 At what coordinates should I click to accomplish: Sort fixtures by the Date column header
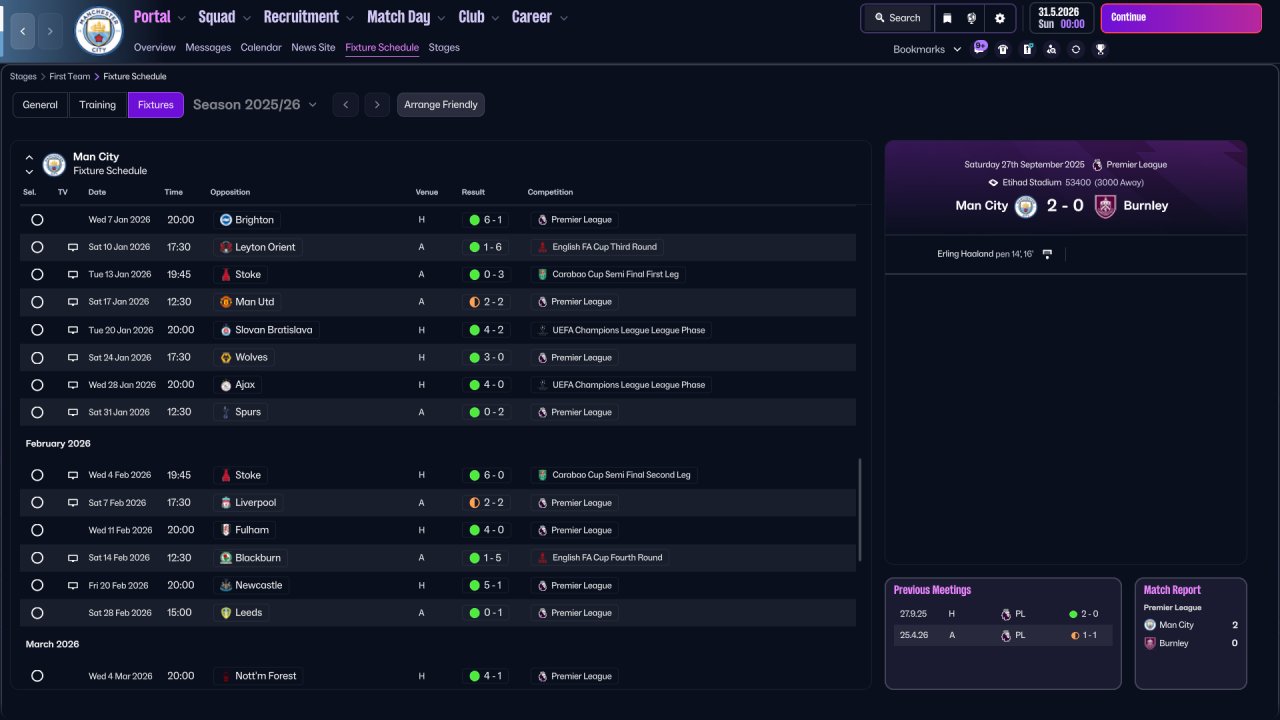coord(97,192)
